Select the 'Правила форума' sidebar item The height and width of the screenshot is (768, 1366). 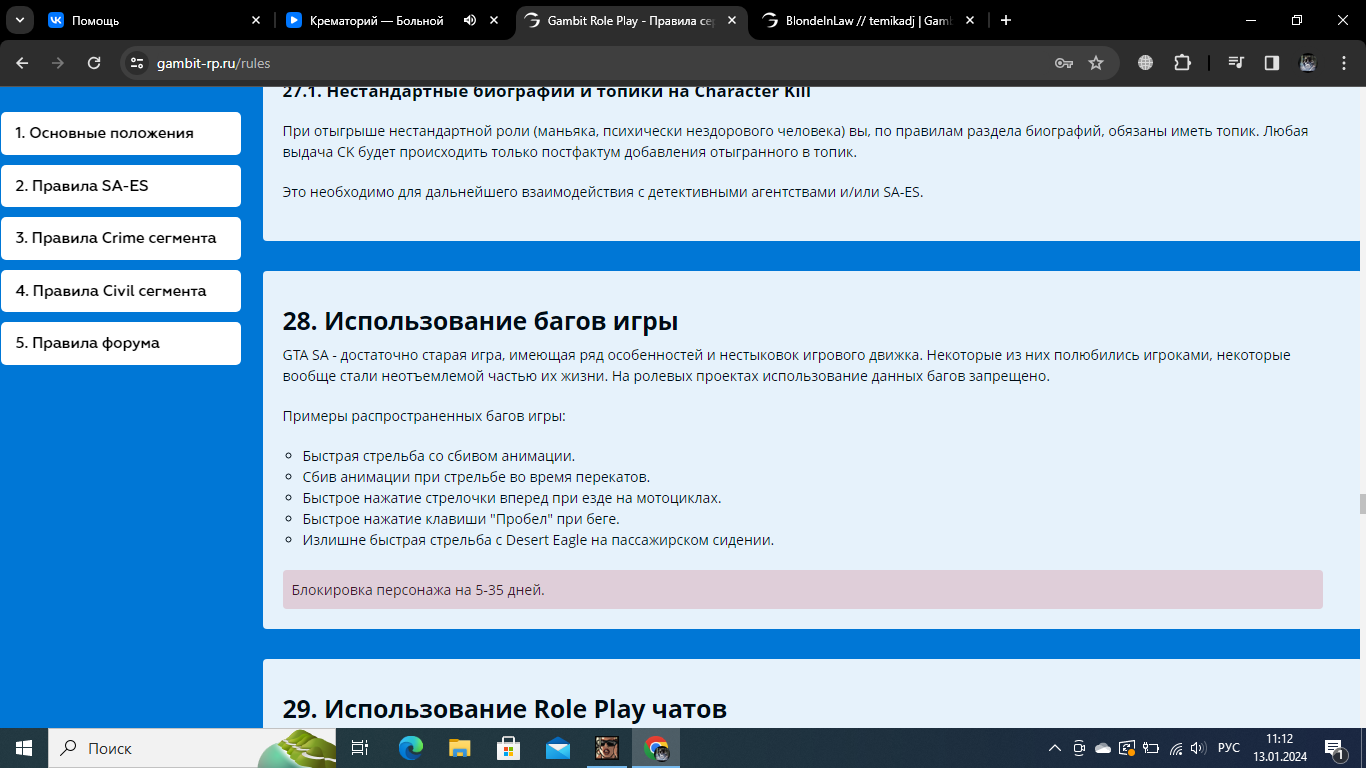click(121, 343)
